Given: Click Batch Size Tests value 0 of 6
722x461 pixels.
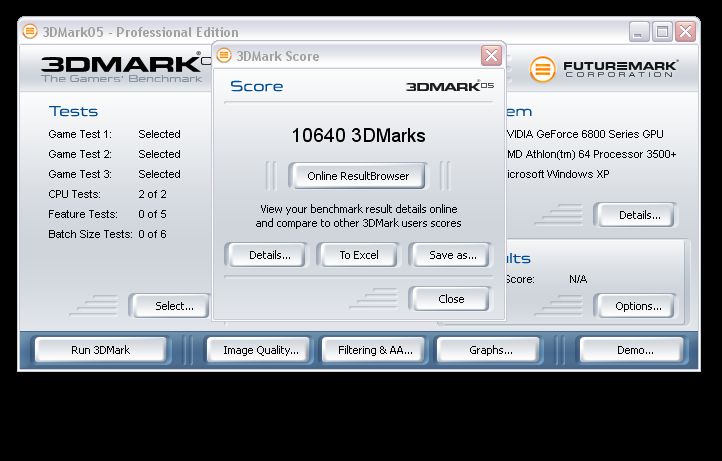Looking at the screenshot, I should coord(152,234).
